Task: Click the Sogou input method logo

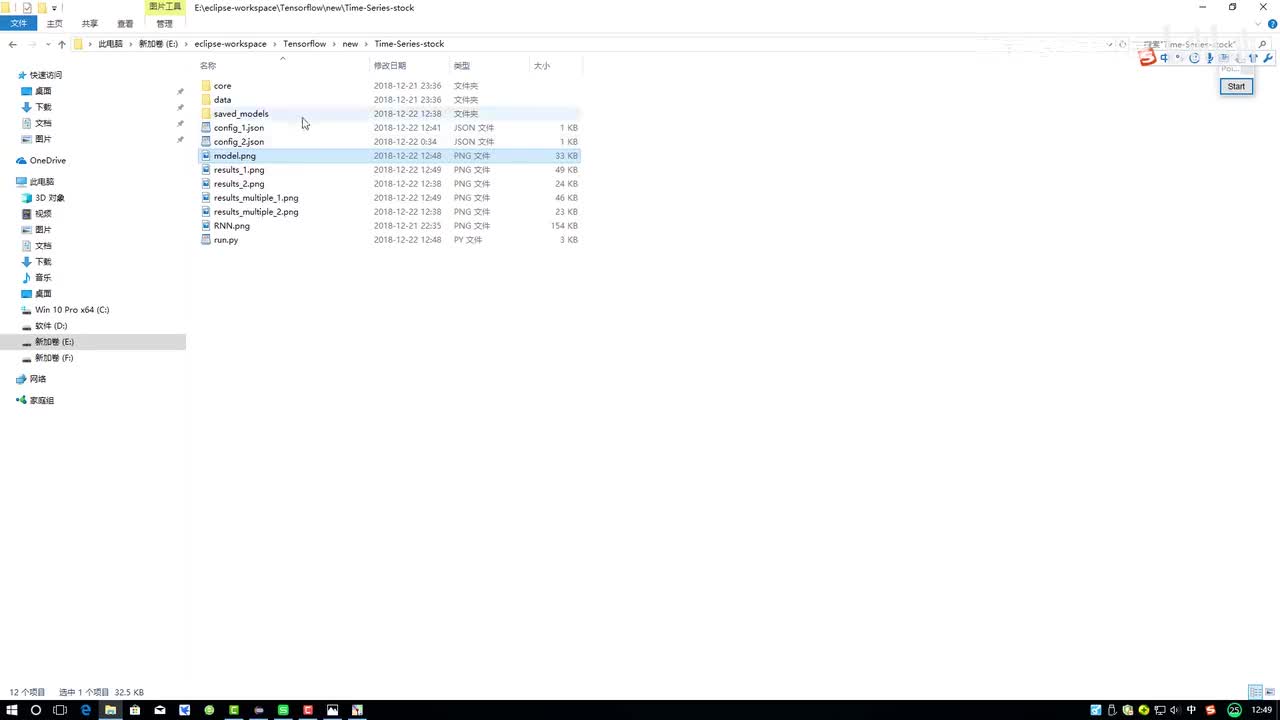Action: tap(1148, 58)
